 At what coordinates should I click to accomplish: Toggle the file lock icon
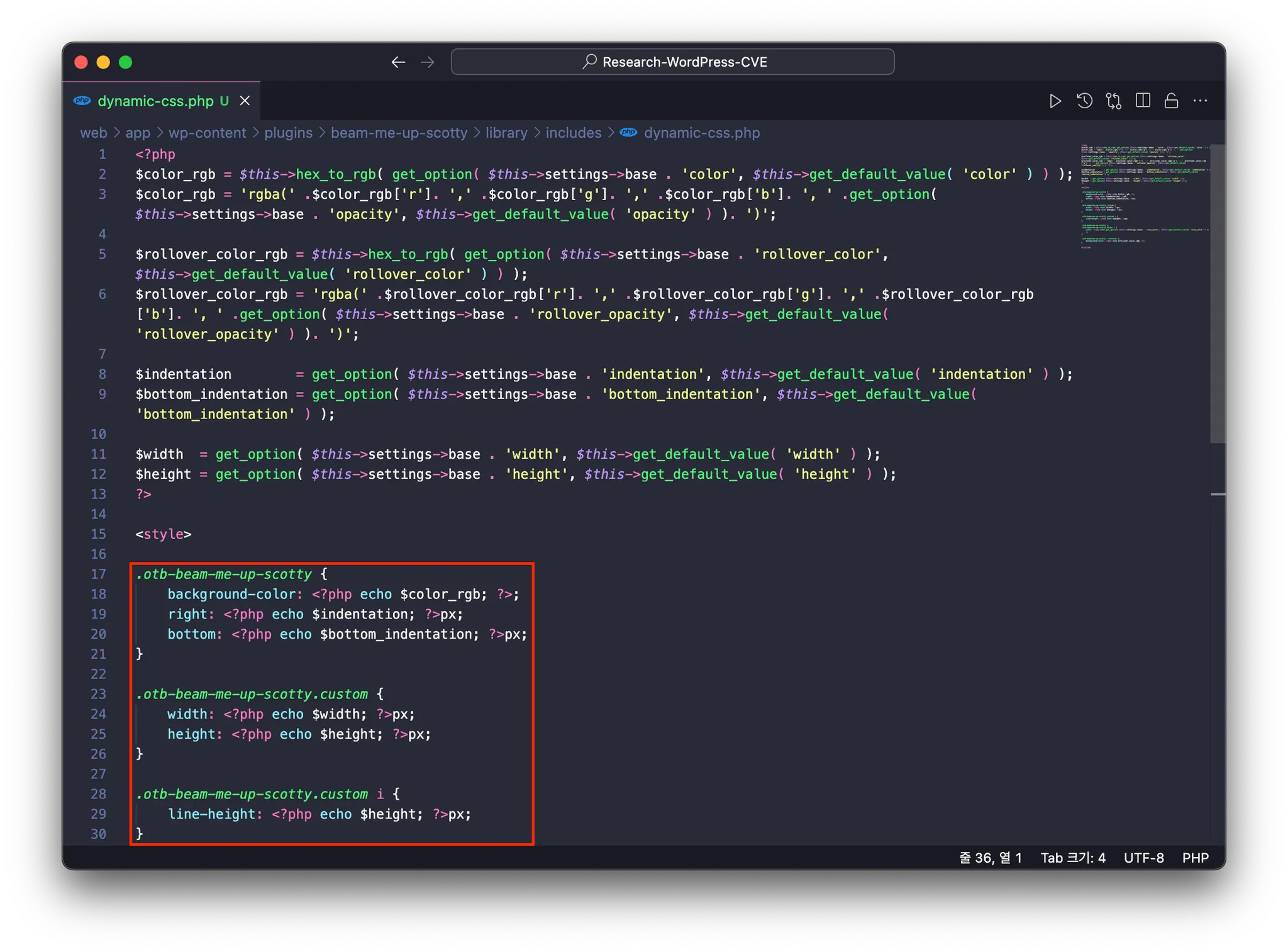tap(1171, 101)
